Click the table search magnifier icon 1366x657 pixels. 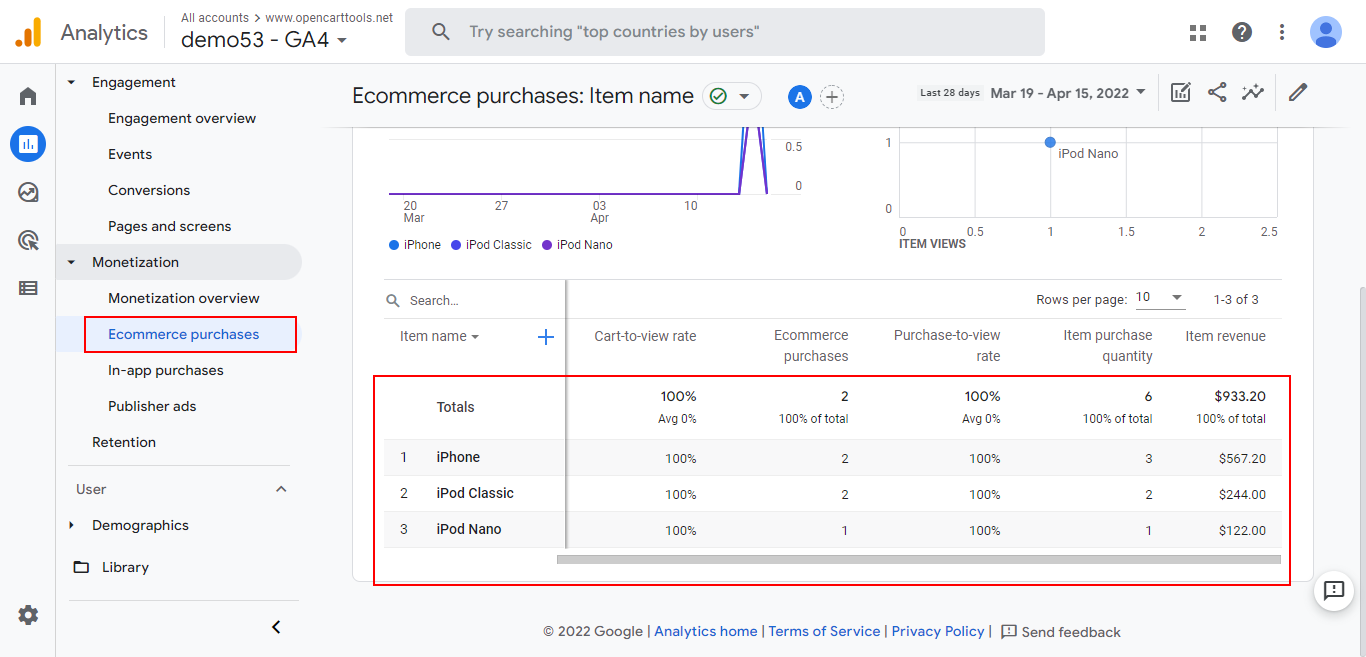[393, 300]
